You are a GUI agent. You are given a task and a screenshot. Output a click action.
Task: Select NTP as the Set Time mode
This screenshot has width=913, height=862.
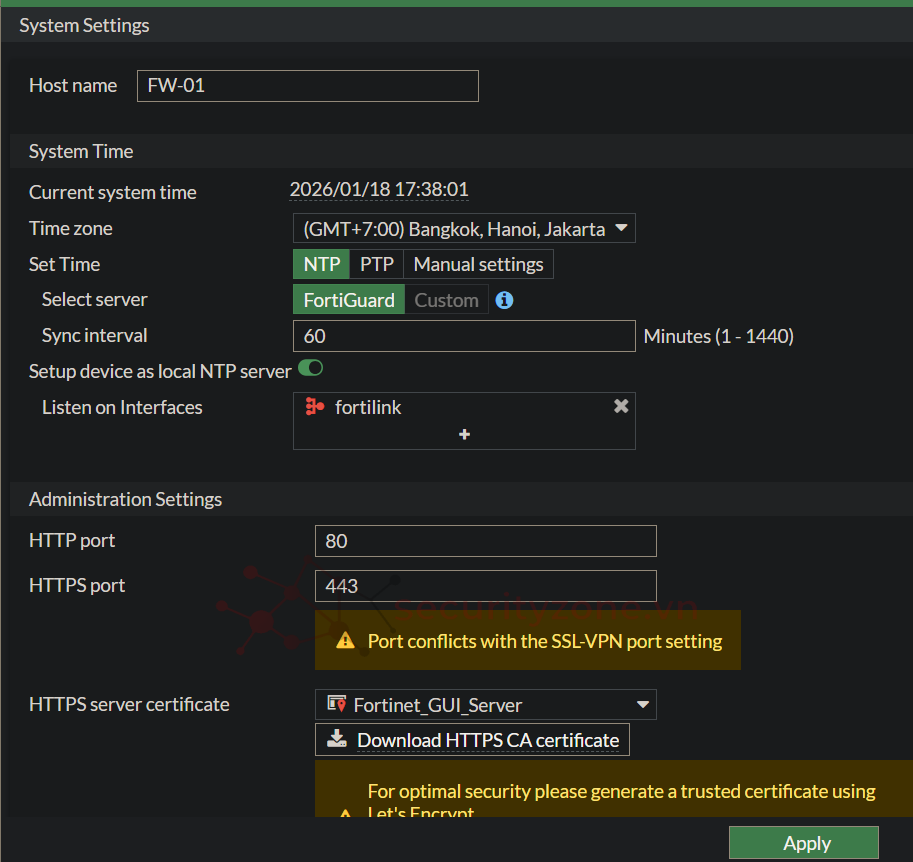[321, 264]
